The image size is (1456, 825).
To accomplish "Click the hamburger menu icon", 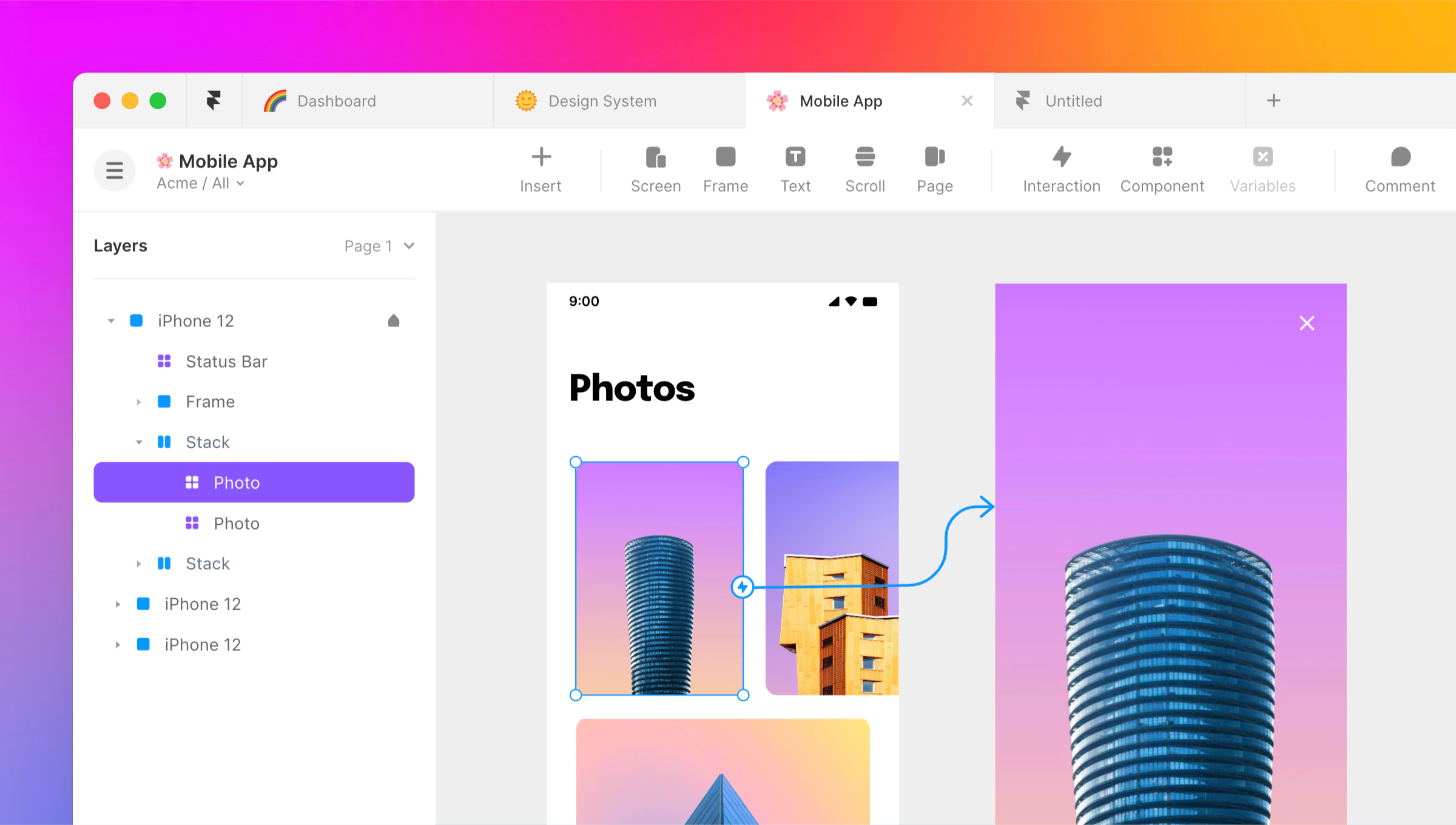I will (x=114, y=171).
